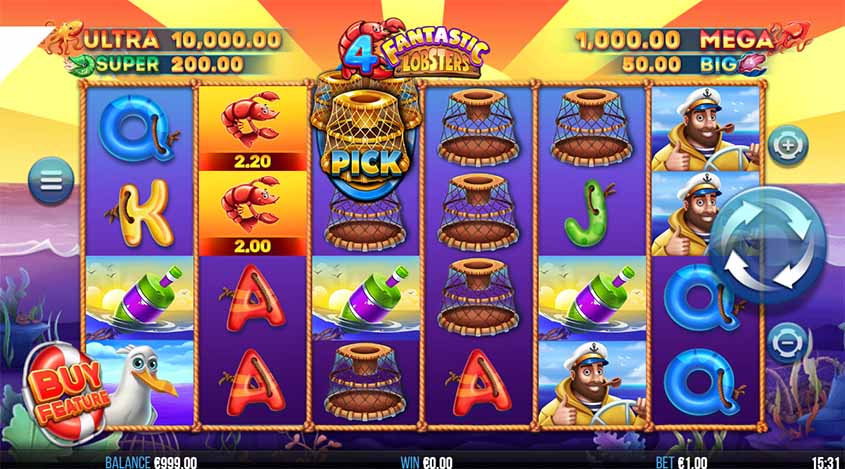Click the lobster symbol showing 2.00
This screenshot has width=845, height=469.
(x=252, y=213)
